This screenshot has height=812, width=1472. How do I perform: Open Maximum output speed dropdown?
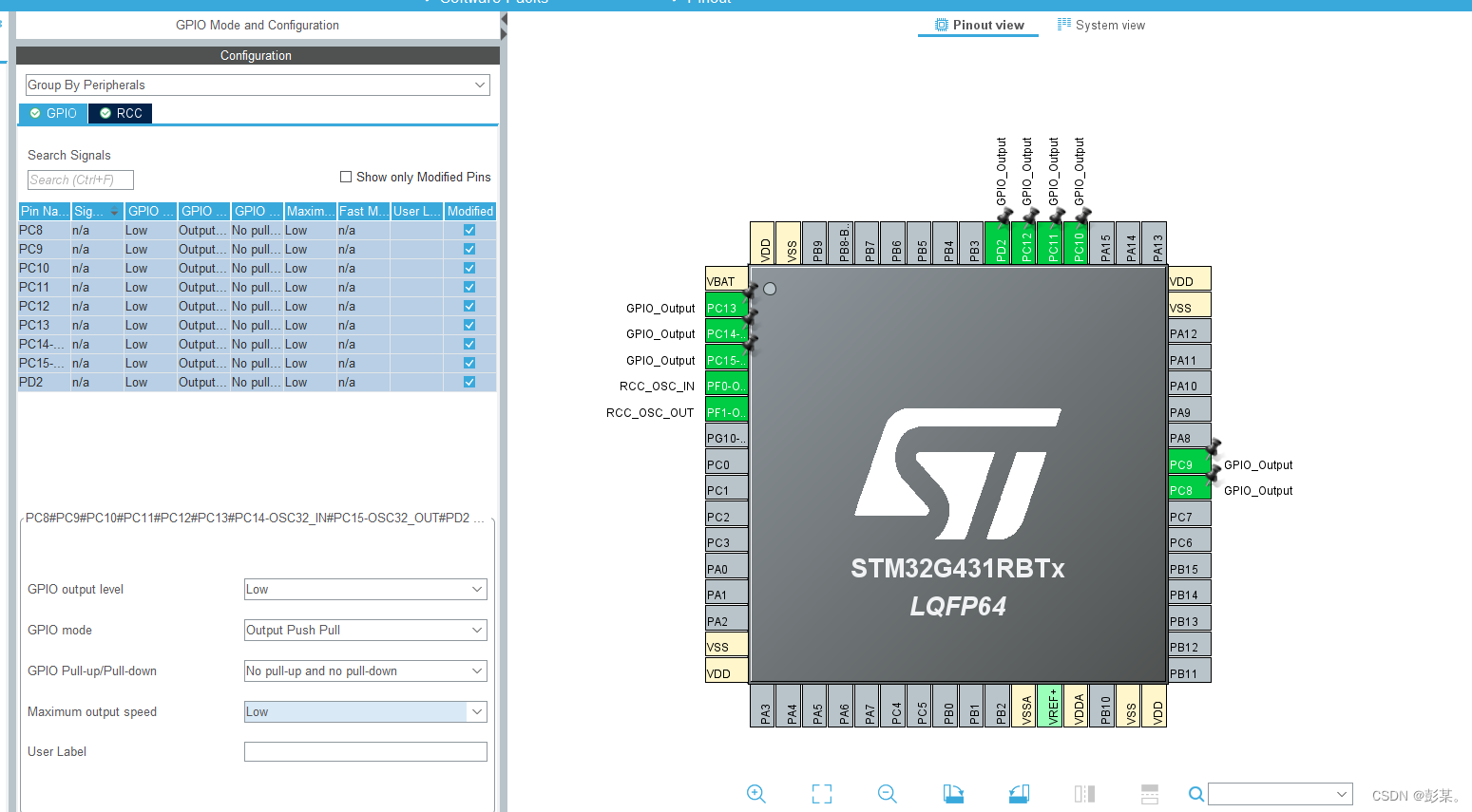[366, 711]
